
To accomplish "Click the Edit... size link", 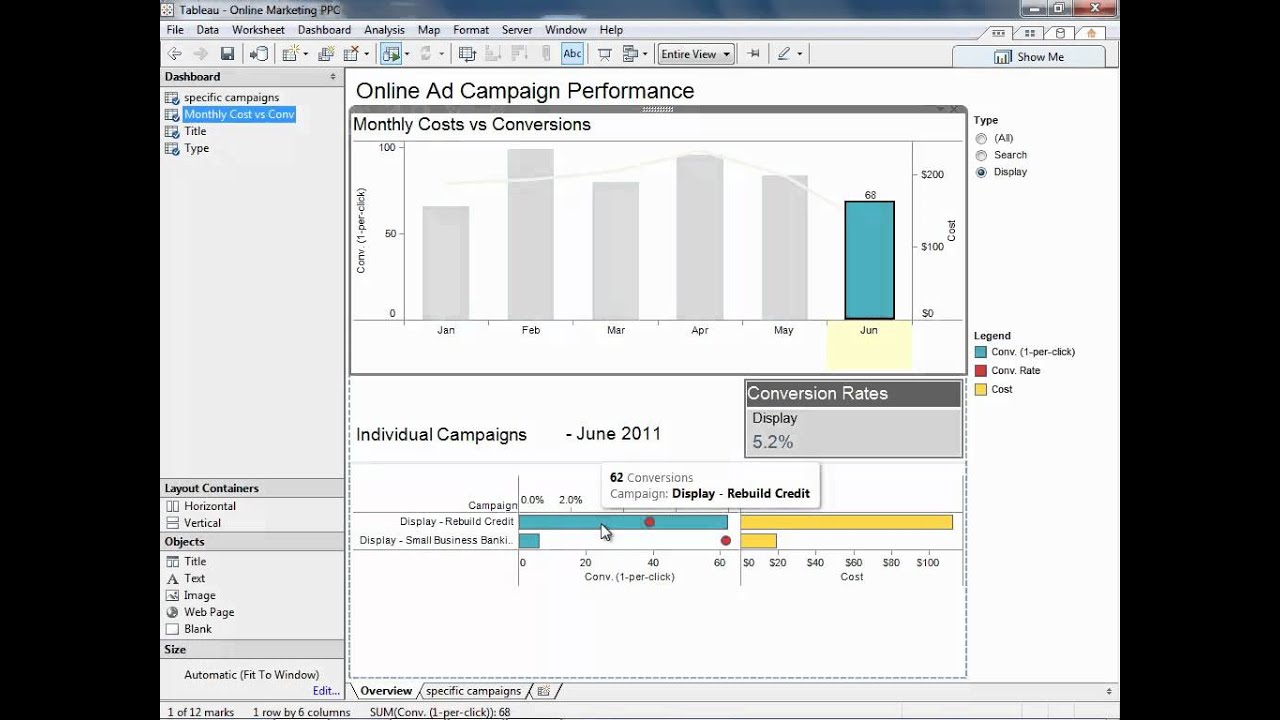I will point(326,690).
